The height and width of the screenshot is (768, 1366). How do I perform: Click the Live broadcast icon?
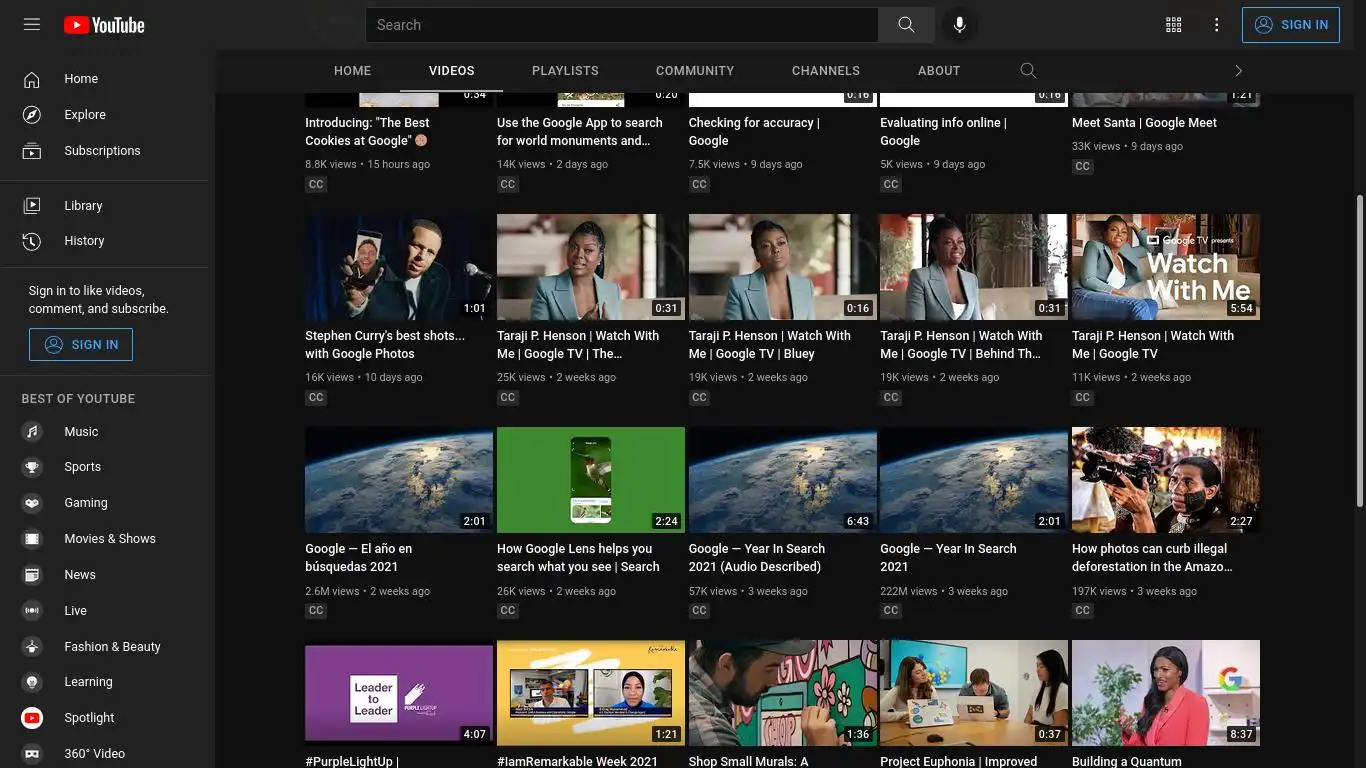pyautogui.click(x=32, y=611)
